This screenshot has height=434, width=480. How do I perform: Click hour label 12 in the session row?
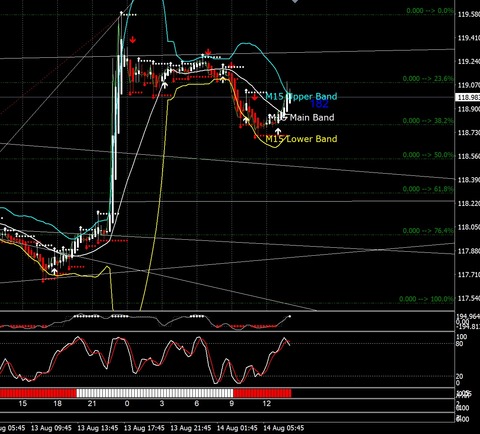pyautogui.click(x=266, y=404)
